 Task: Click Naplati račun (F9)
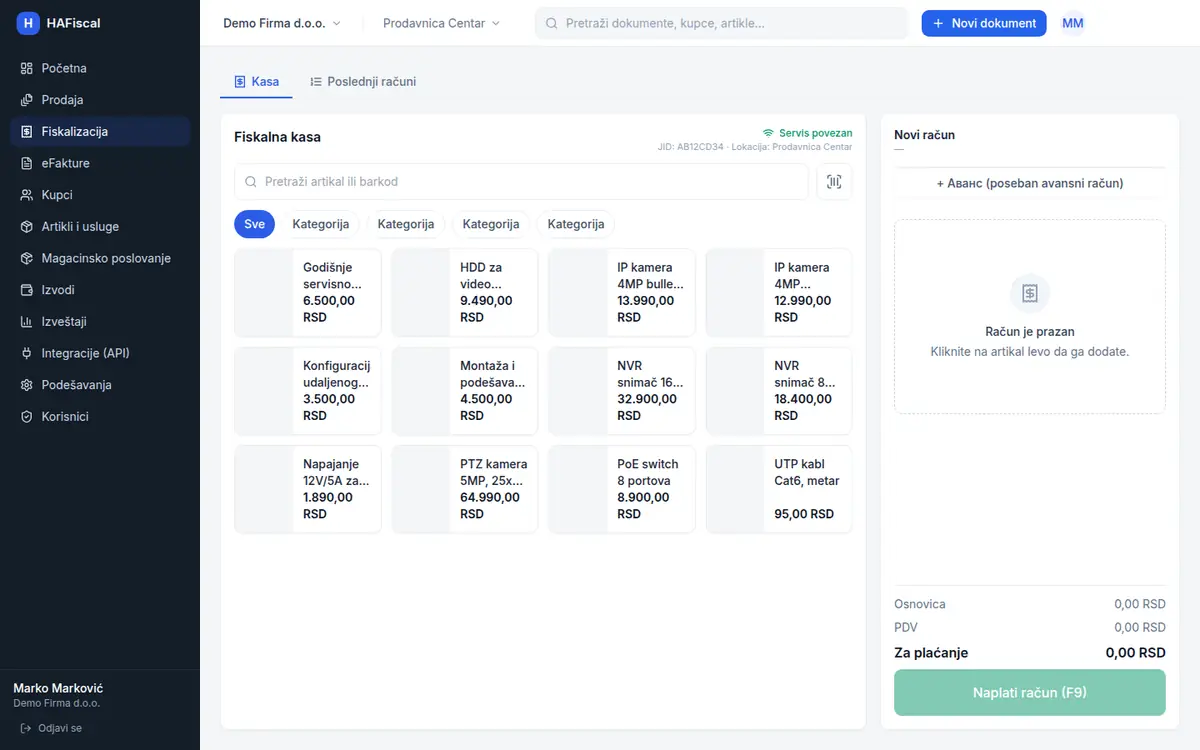click(1030, 693)
